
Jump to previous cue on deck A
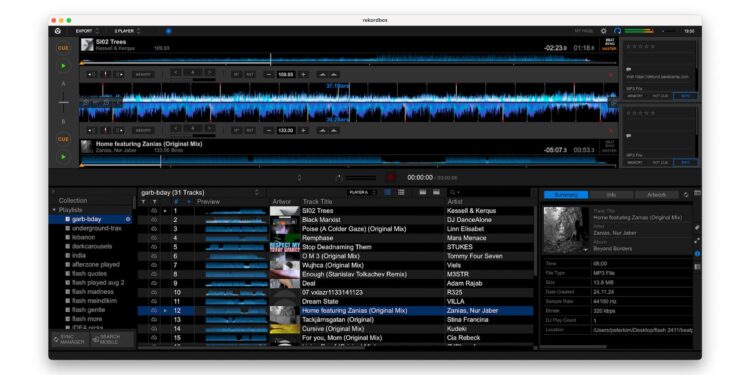point(92,75)
